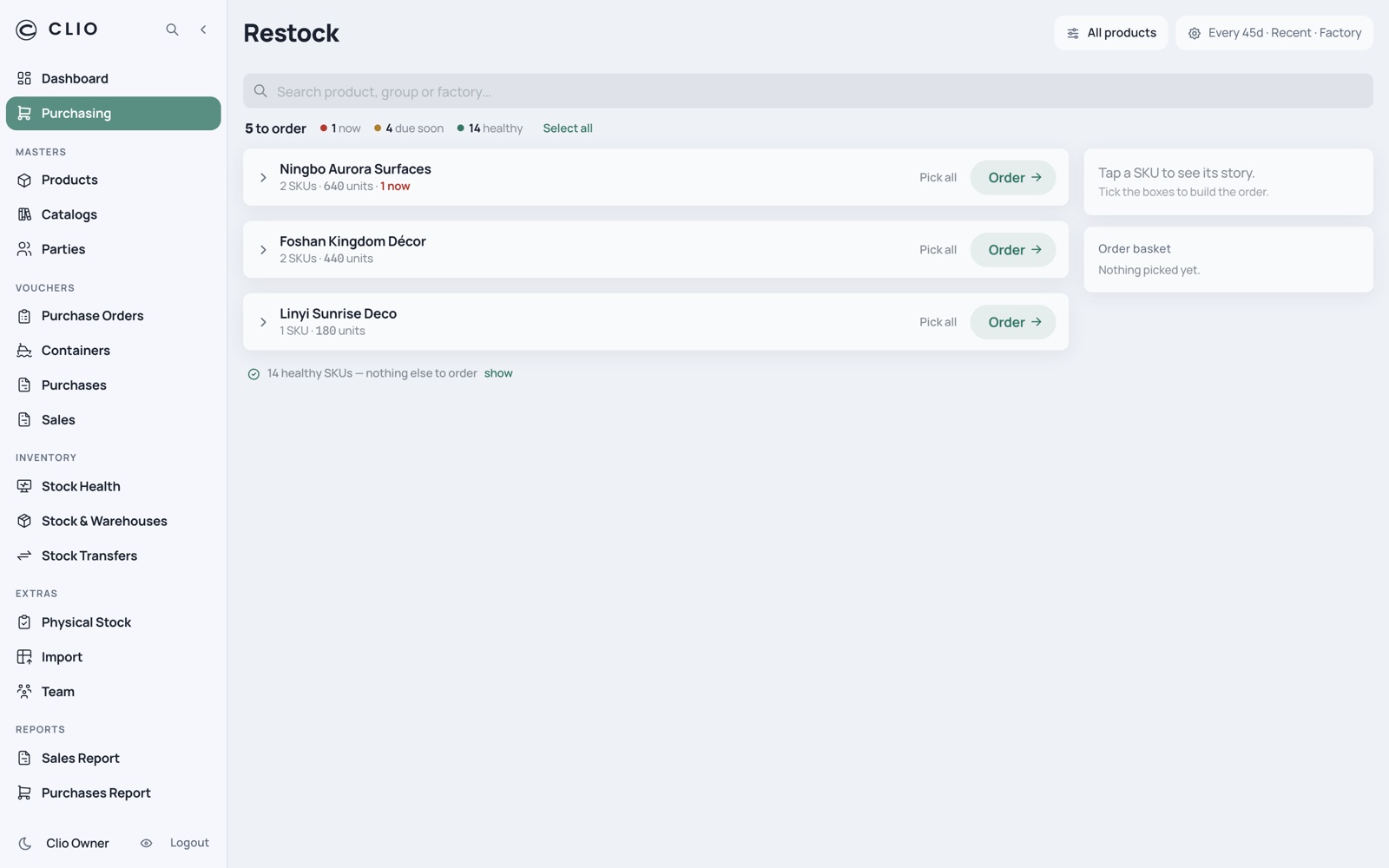
Task: Click the Import table icon
Action: click(x=24, y=657)
